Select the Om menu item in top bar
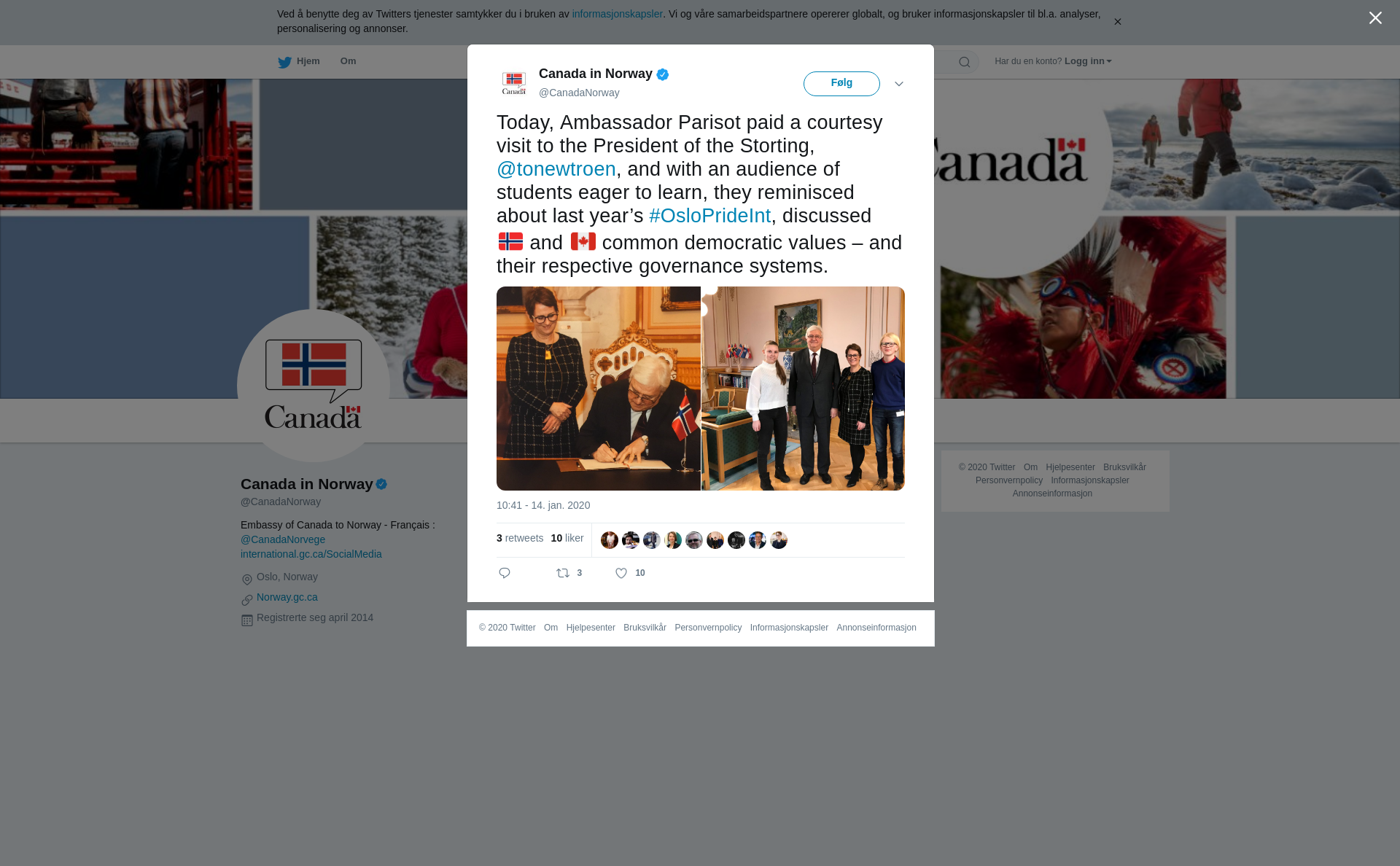Image resolution: width=1400 pixels, height=866 pixels. (348, 61)
